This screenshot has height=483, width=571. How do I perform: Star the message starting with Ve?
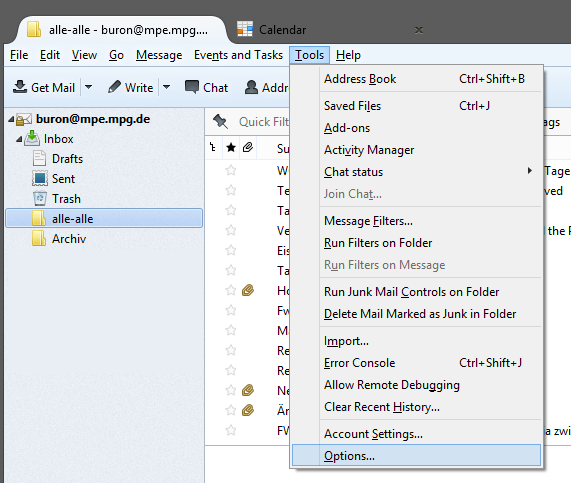coord(231,230)
